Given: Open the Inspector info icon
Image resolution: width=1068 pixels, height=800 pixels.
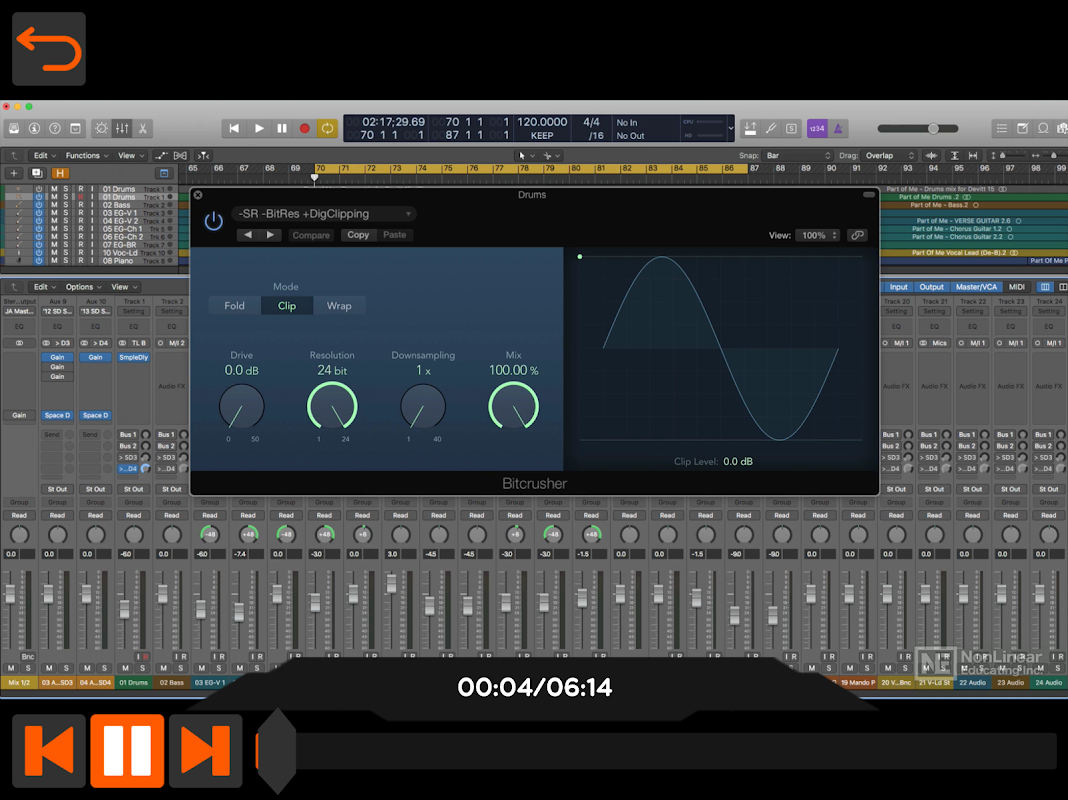Looking at the screenshot, I should [x=34, y=128].
